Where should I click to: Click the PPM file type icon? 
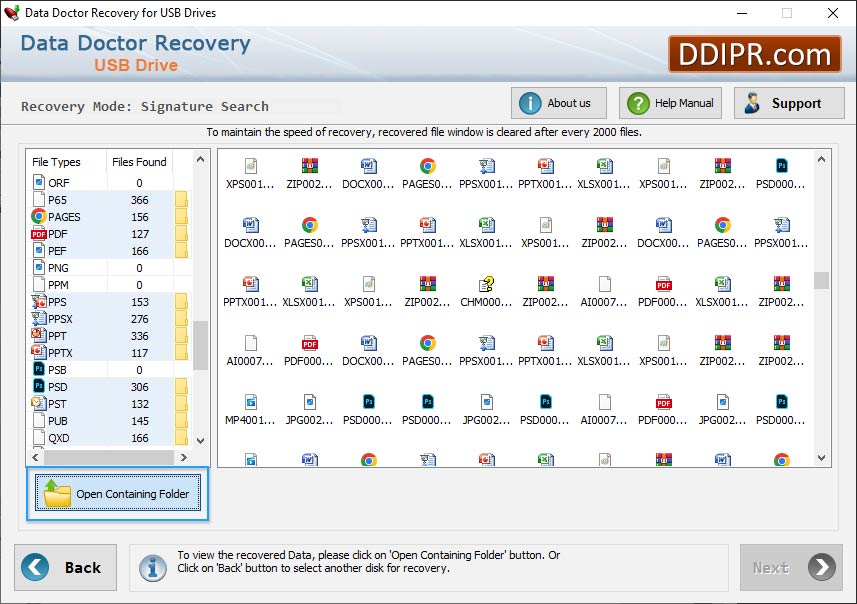click(x=39, y=285)
